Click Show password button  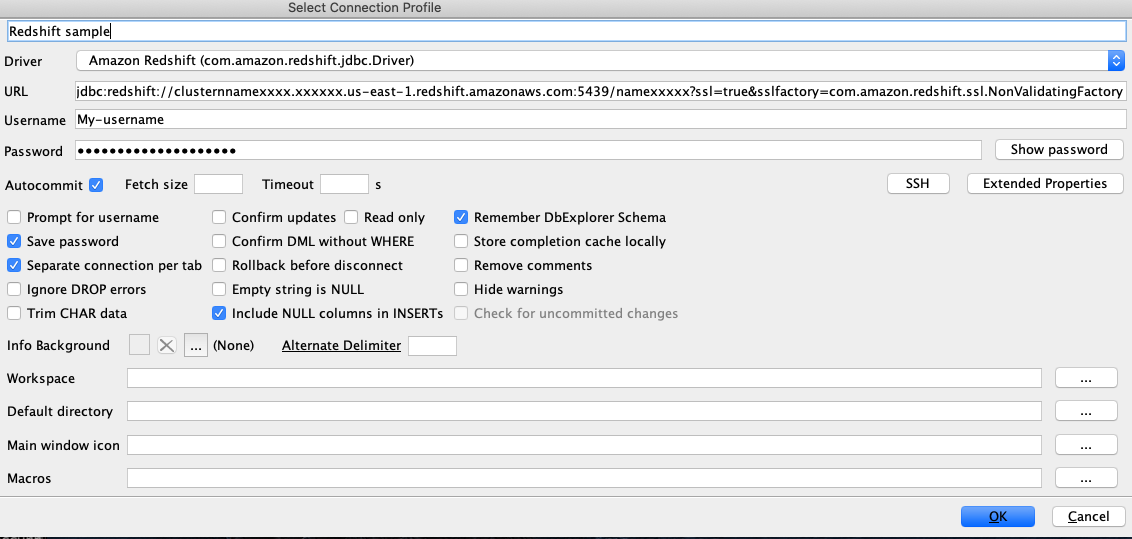click(x=1059, y=150)
